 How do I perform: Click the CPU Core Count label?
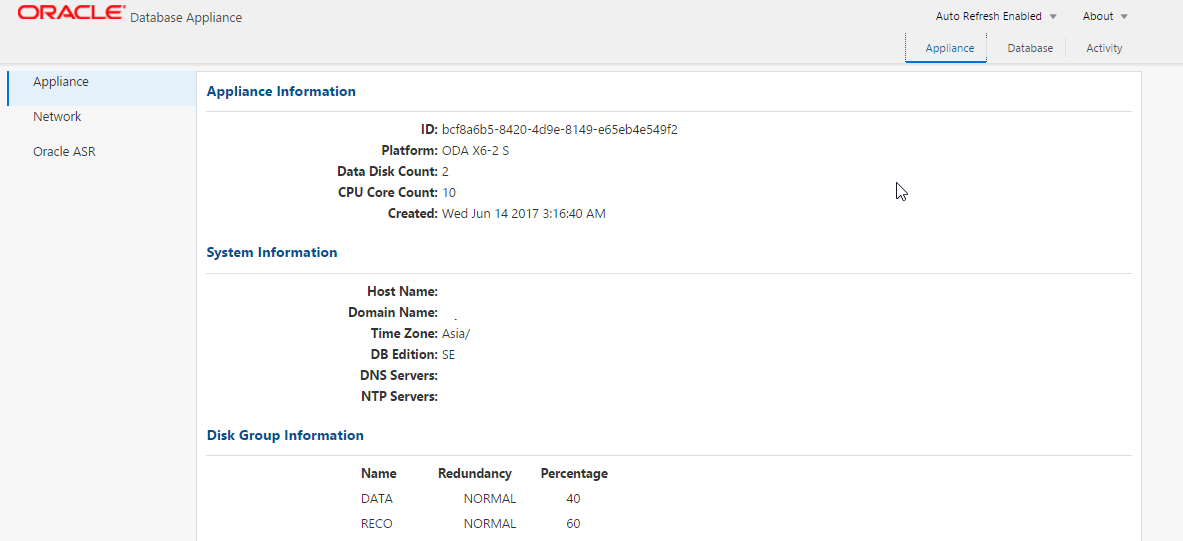pos(388,192)
